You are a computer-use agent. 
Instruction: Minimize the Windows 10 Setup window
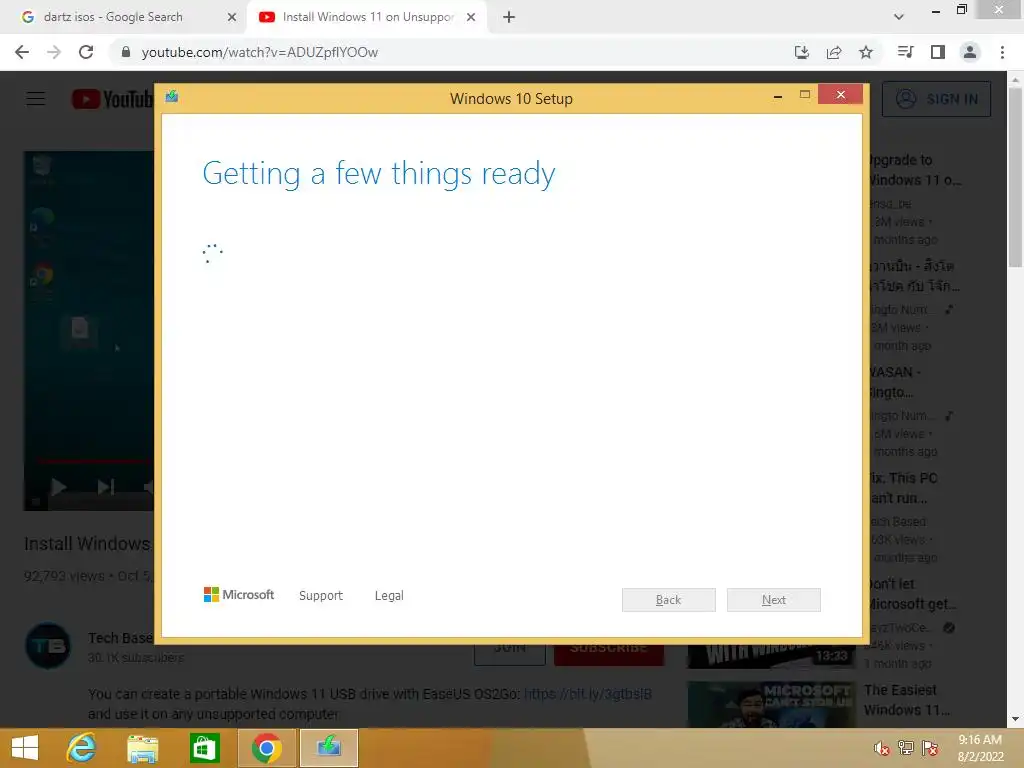coord(778,97)
